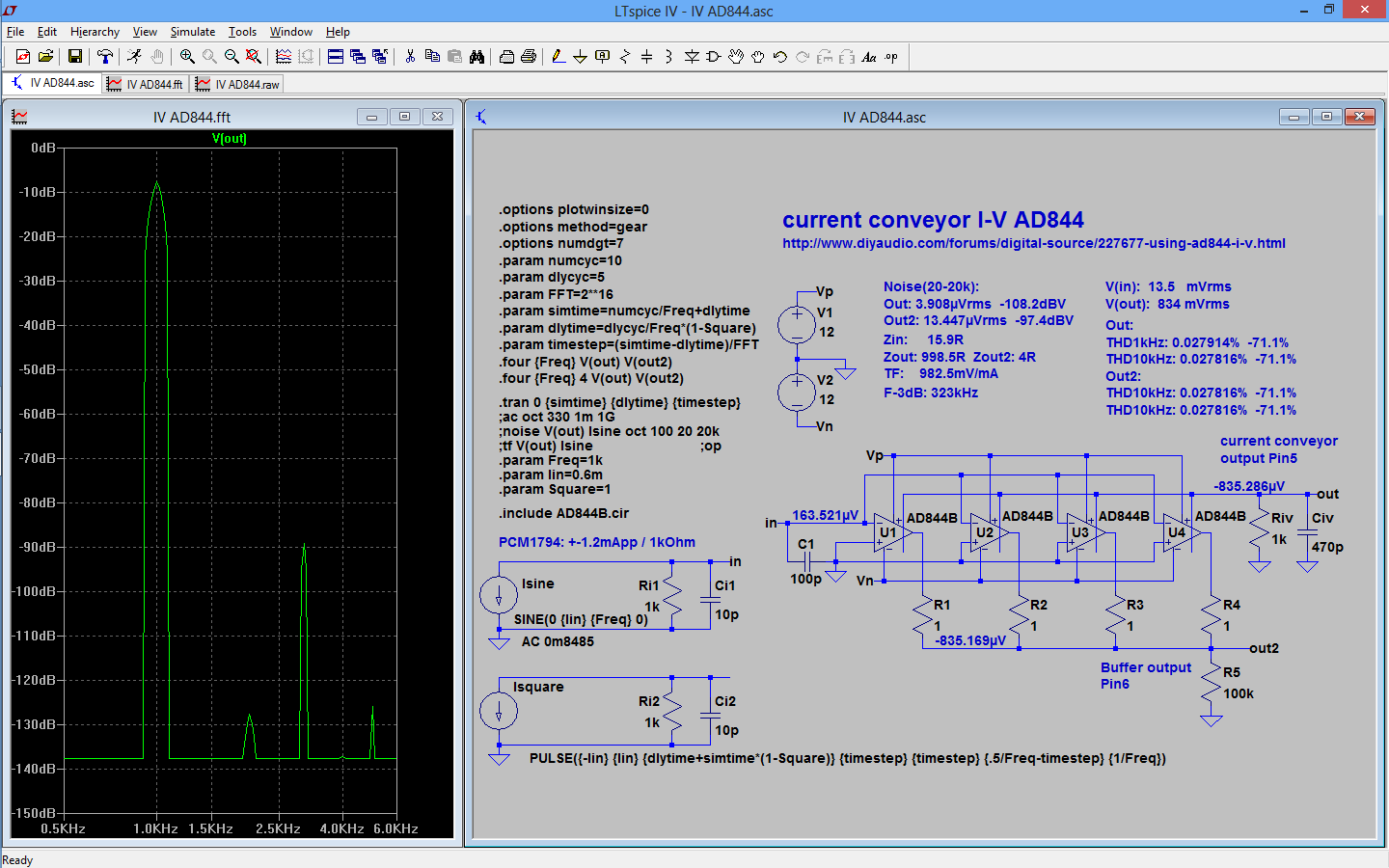The height and width of the screenshot is (868, 1389).
Task: Click the diyaudio forum URL text
Action: (1034, 243)
